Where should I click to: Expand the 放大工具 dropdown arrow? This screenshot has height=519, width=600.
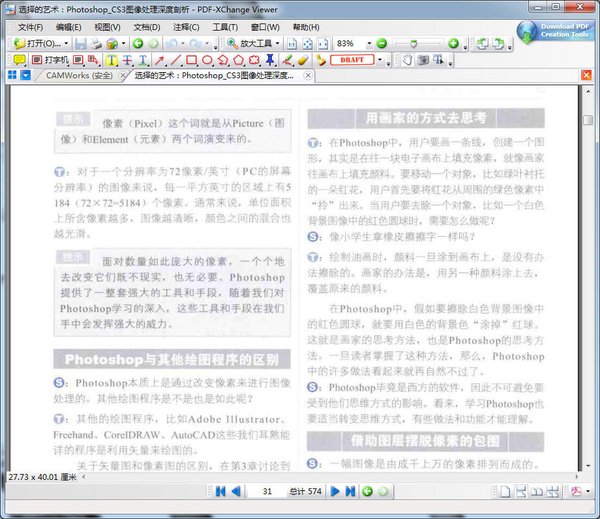point(277,43)
